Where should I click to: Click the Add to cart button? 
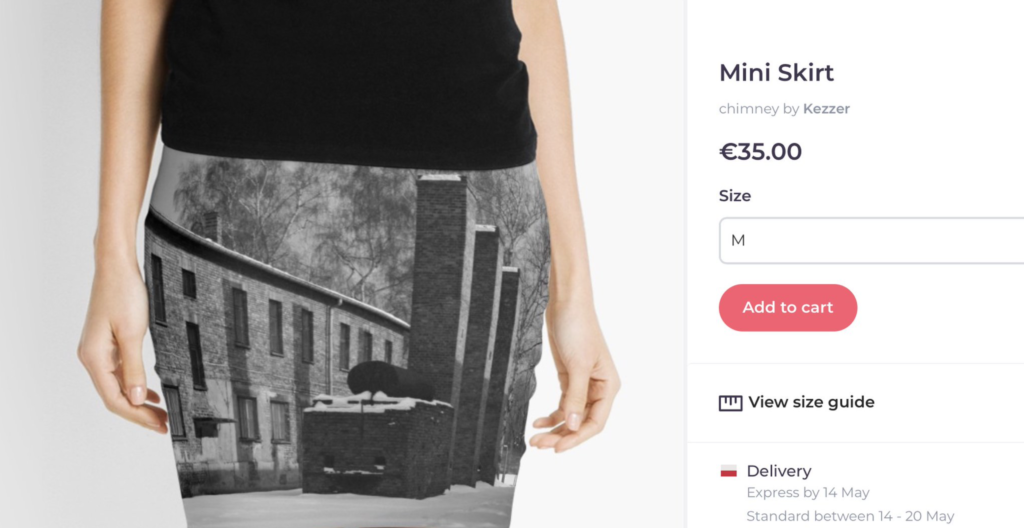click(788, 308)
